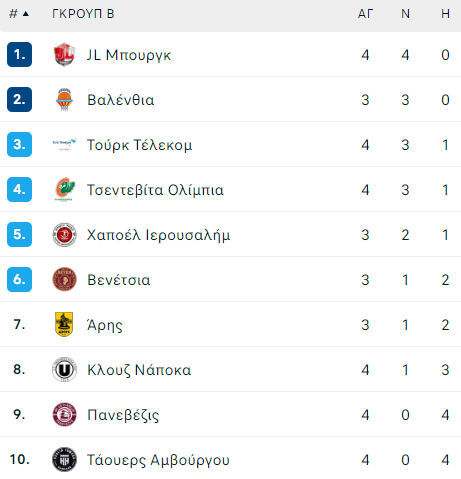Click the Βενέτσια round crest
The image size is (461, 479).
point(64,279)
